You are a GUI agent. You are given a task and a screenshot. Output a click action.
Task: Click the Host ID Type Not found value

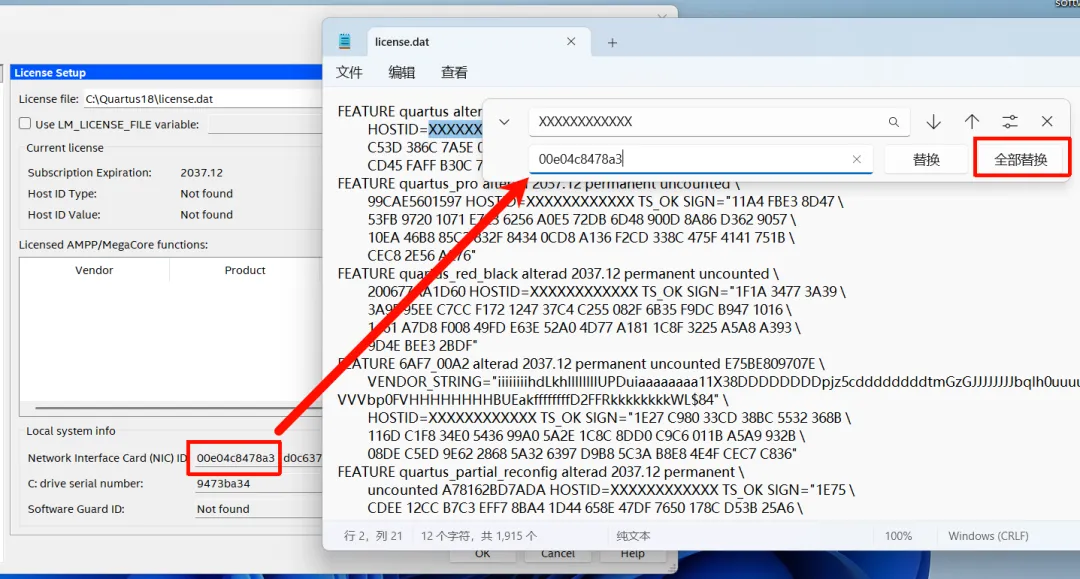pyautogui.click(x=207, y=193)
